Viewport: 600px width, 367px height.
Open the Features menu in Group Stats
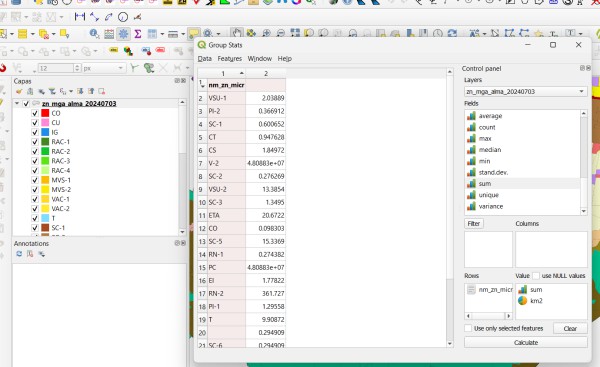point(230,59)
